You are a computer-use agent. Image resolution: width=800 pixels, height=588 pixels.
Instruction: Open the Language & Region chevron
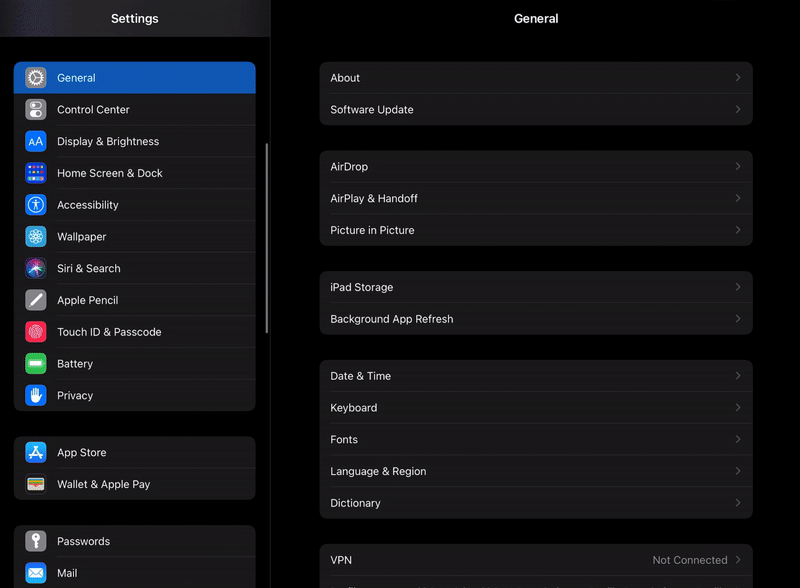tap(738, 471)
